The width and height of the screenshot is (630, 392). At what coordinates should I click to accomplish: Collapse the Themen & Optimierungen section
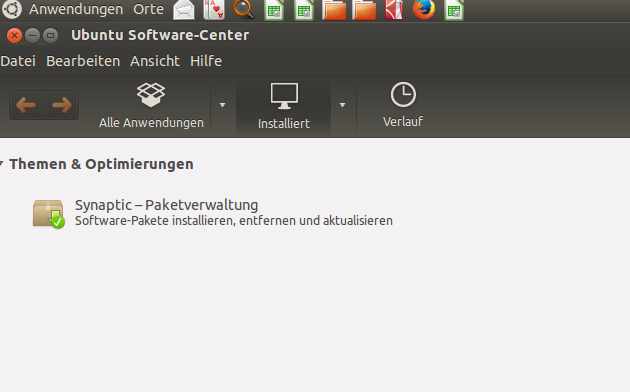2,163
